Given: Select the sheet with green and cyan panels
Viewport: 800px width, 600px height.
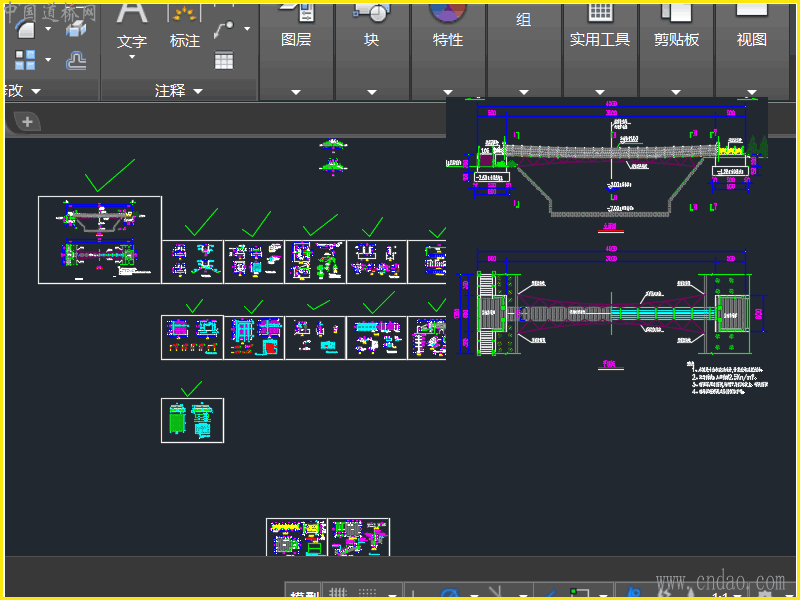Looking at the screenshot, I should tap(192, 420).
